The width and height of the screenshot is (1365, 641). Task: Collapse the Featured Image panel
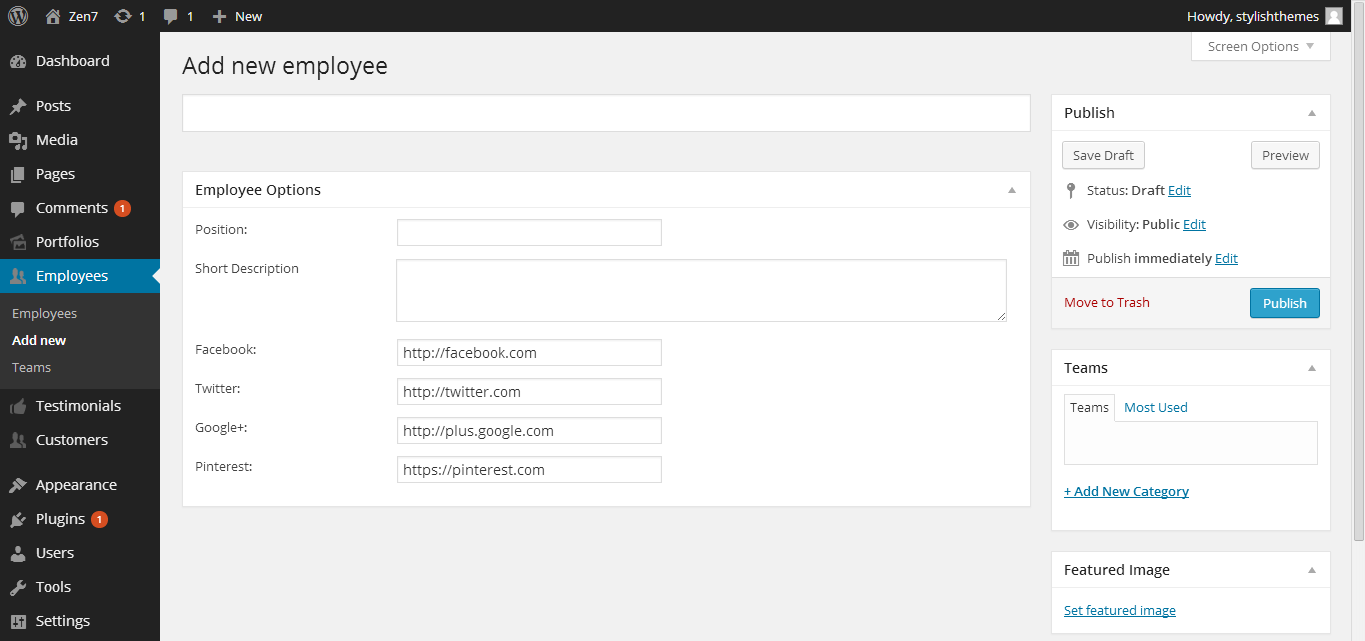[1312, 570]
